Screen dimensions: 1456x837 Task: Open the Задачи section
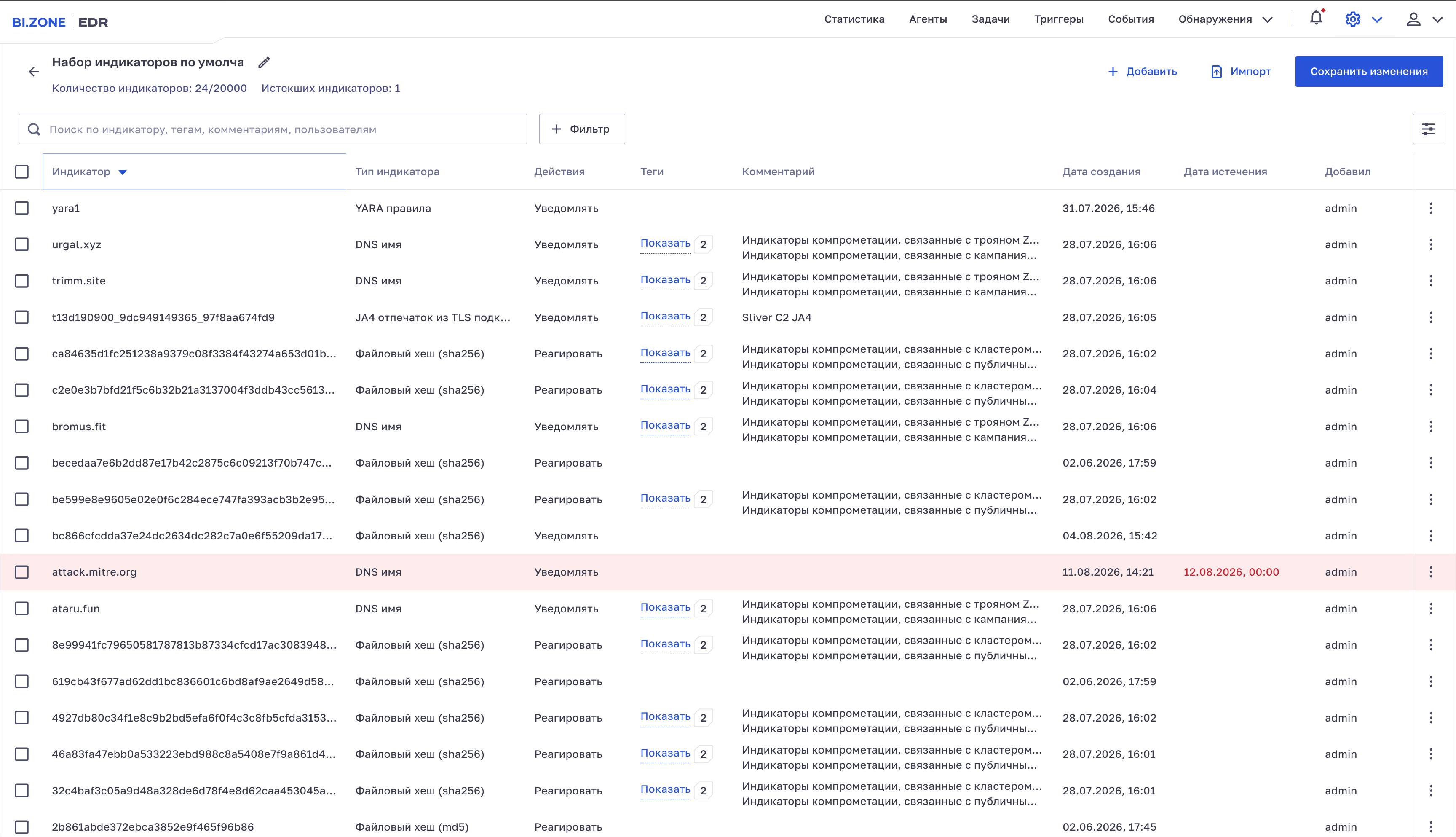pyautogui.click(x=990, y=19)
